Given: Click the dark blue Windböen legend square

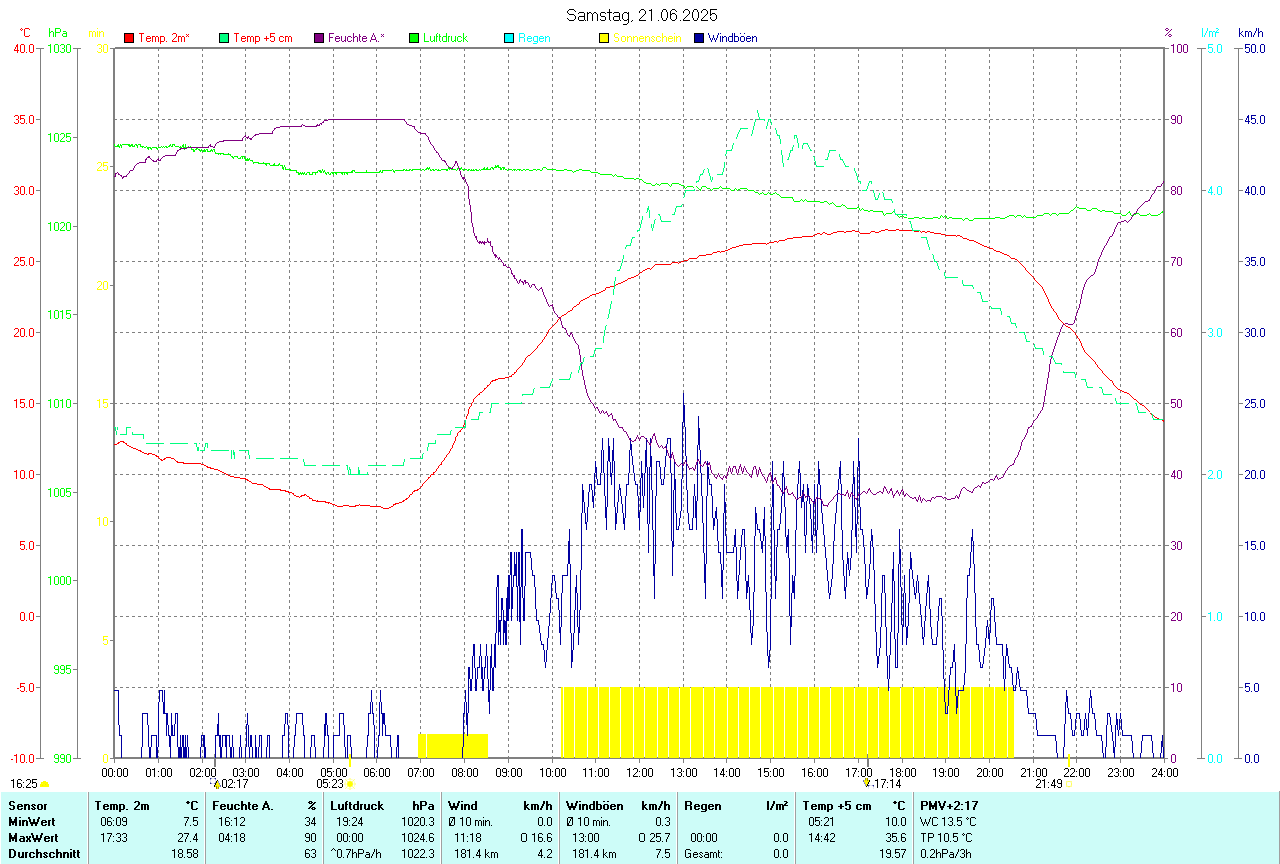Looking at the screenshot, I should (699, 38).
